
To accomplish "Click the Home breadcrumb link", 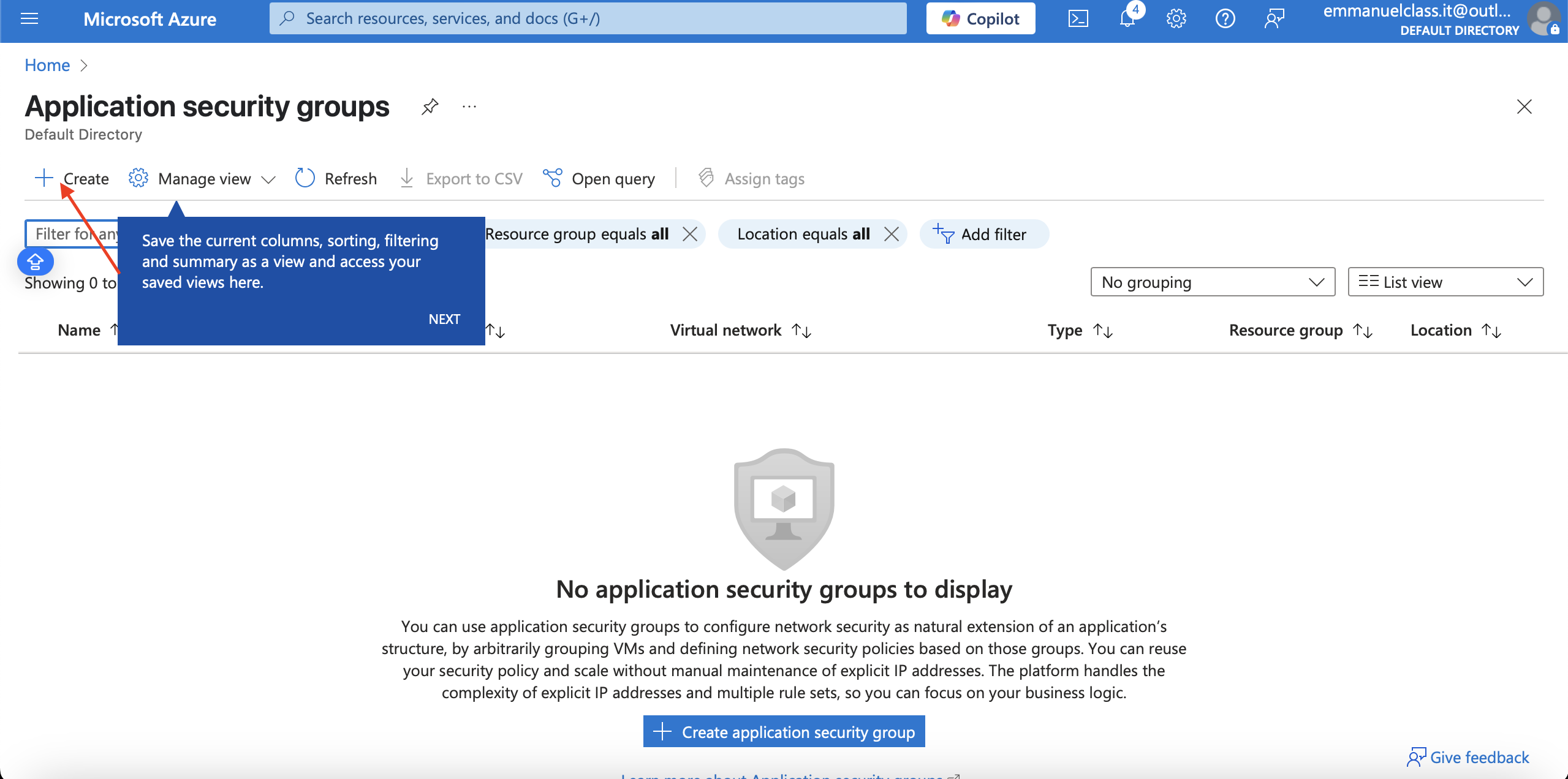I will click(x=47, y=65).
